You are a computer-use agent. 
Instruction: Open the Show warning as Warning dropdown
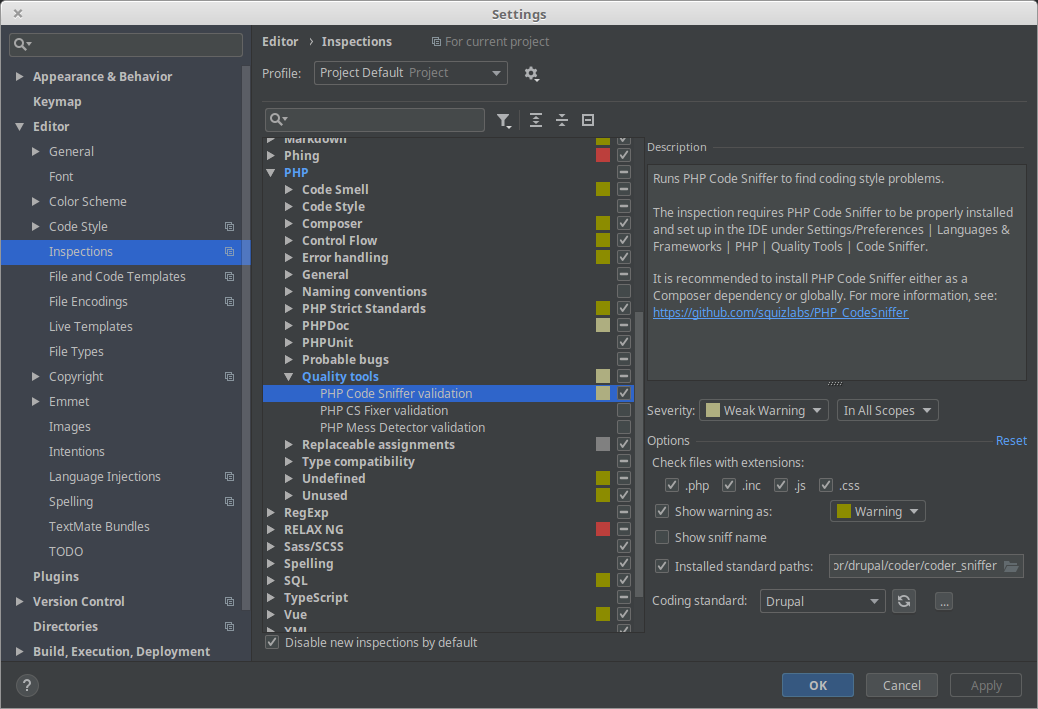878,512
